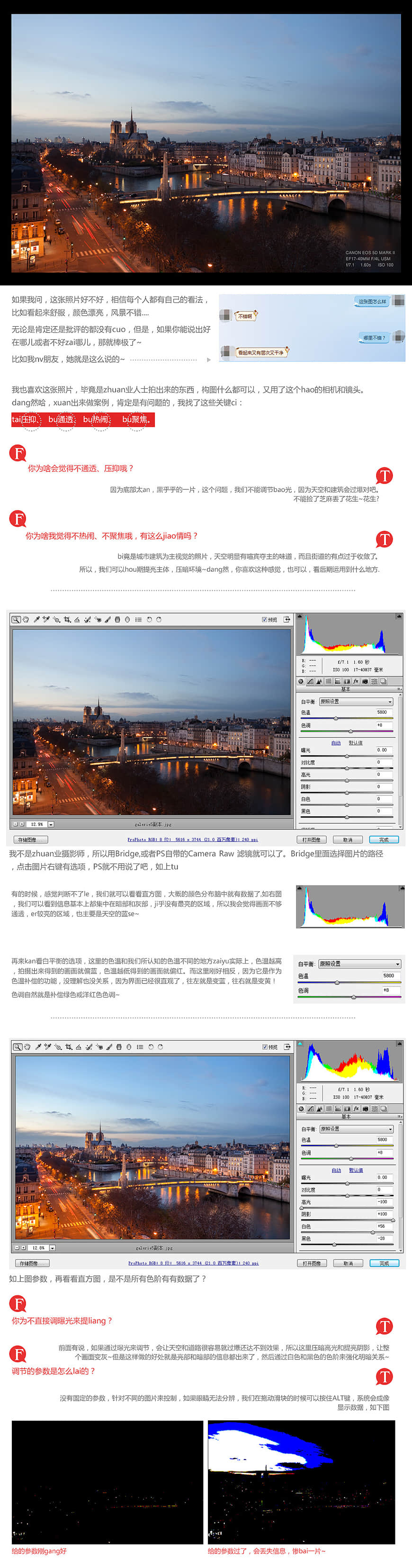Select White Balance eyedropper in second Camera Raw window
This screenshot has height=1568, width=412.
pos(38,1047)
